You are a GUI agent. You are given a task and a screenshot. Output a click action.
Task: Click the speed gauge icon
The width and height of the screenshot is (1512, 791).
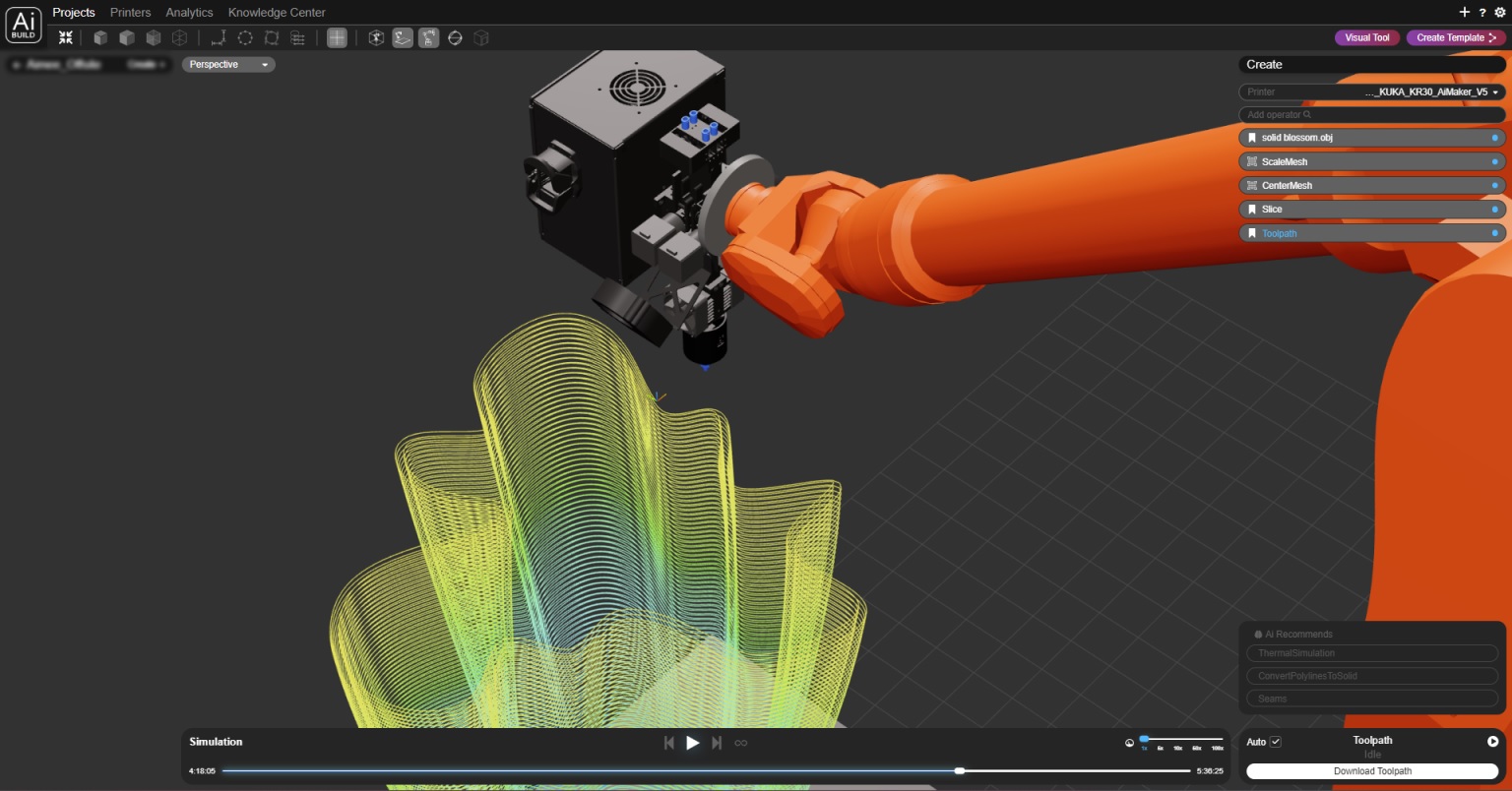click(x=1129, y=743)
